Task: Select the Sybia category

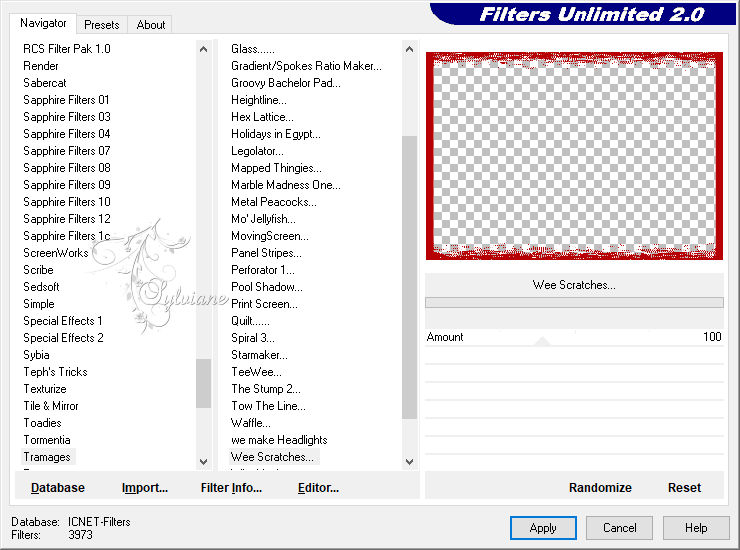Action: [x=36, y=355]
